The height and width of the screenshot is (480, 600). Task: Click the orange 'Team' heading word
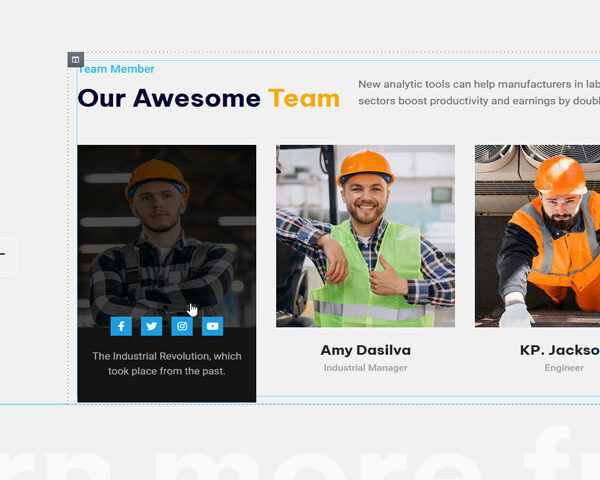(304, 98)
